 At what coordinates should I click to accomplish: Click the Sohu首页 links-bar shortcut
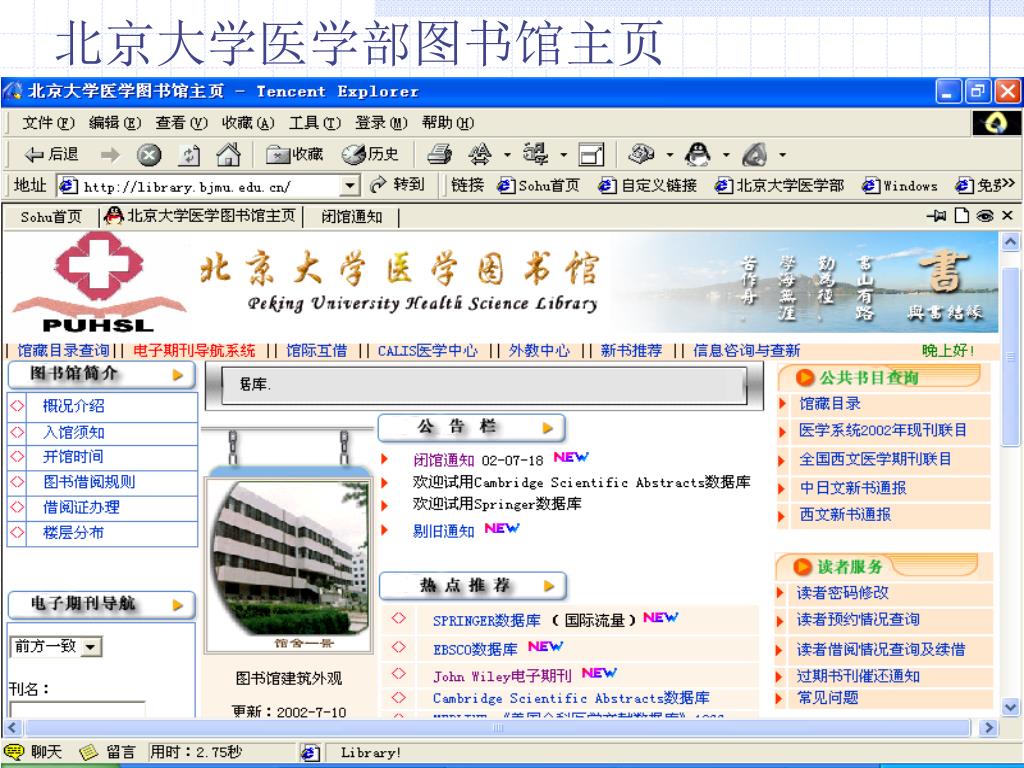(x=538, y=186)
